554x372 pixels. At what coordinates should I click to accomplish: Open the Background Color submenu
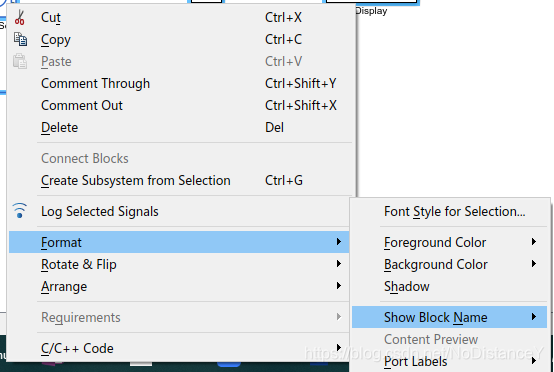pyautogui.click(x=449, y=264)
